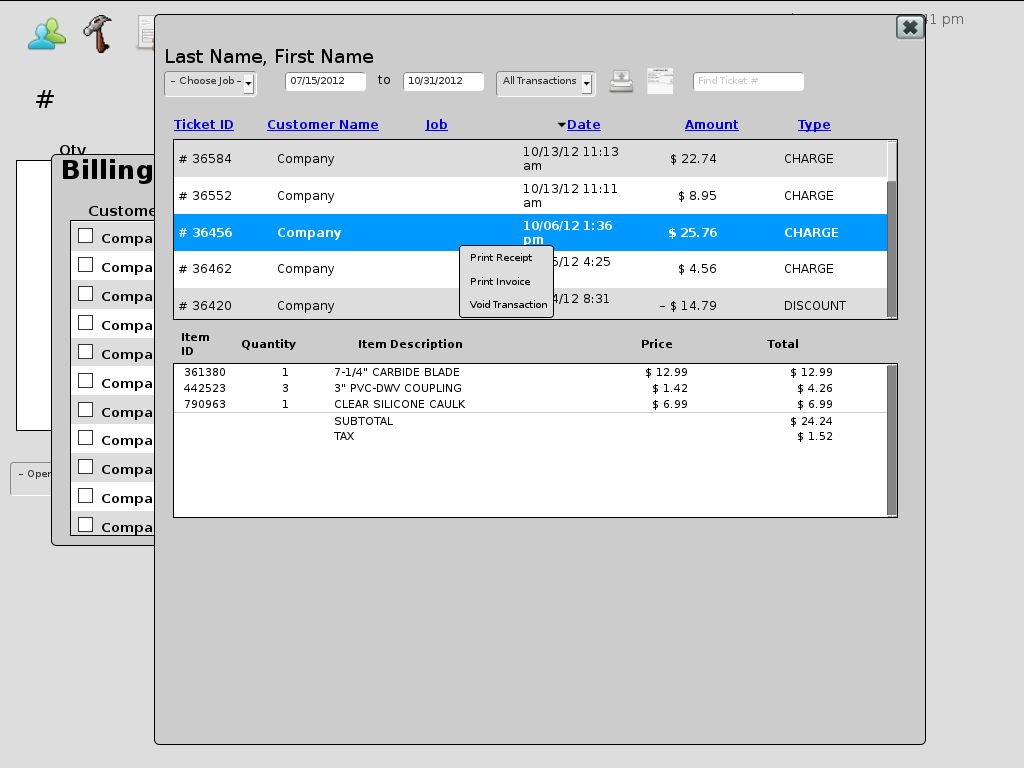
Task: Click the invoice document icon beside printer
Action: [660, 81]
